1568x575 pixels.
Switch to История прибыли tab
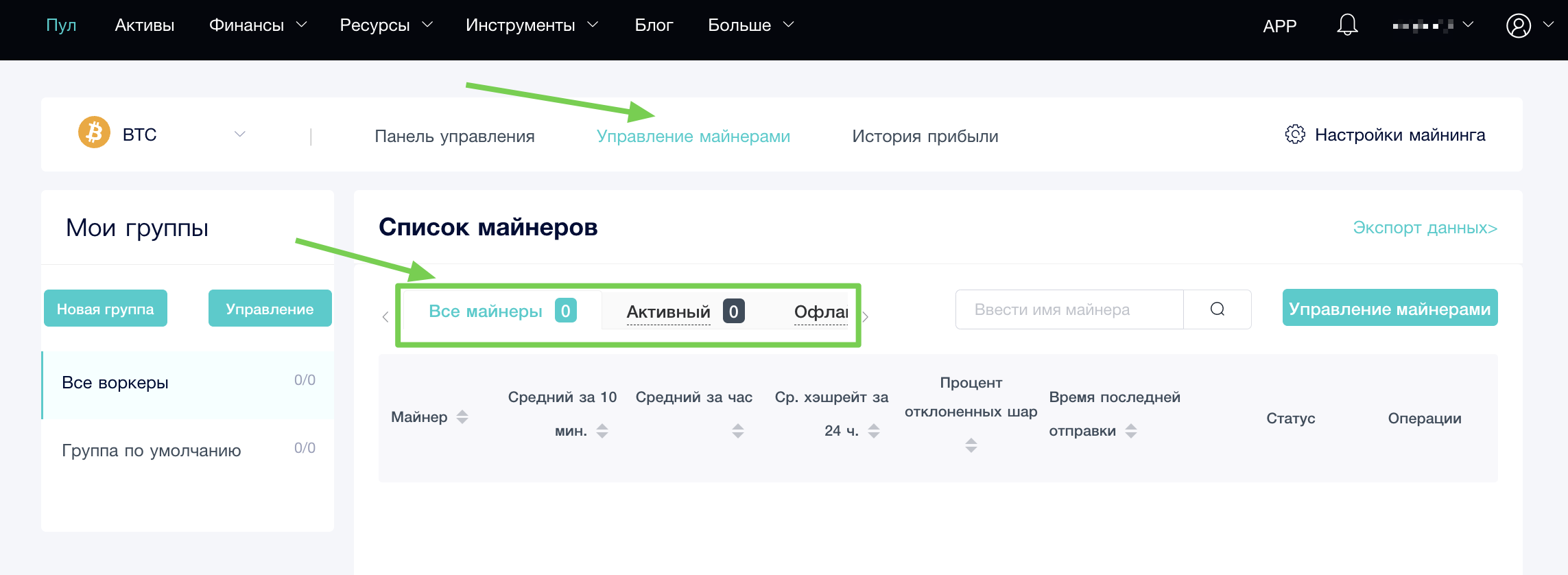coord(925,136)
